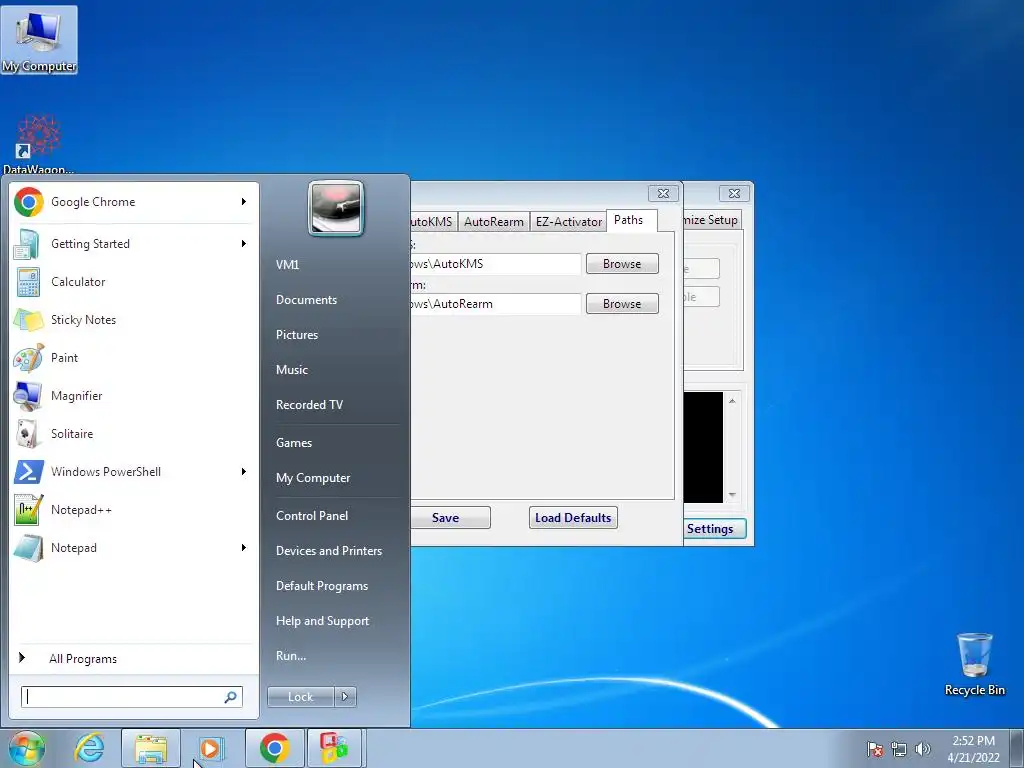The height and width of the screenshot is (768, 1024).
Task: Click the Lock button
Action: click(301, 697)
